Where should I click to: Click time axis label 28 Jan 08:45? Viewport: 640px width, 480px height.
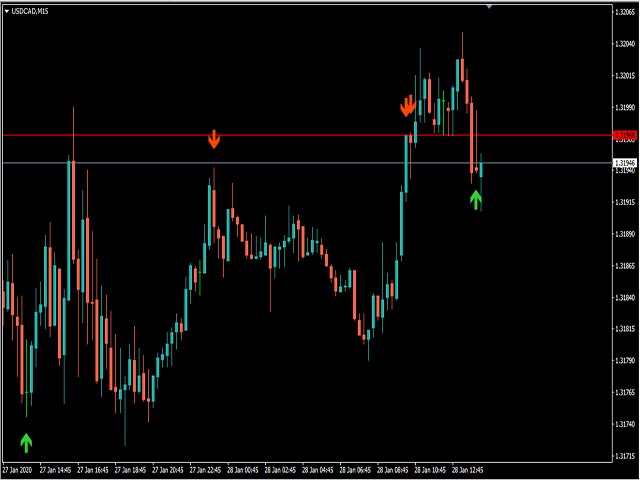(393, 470)
